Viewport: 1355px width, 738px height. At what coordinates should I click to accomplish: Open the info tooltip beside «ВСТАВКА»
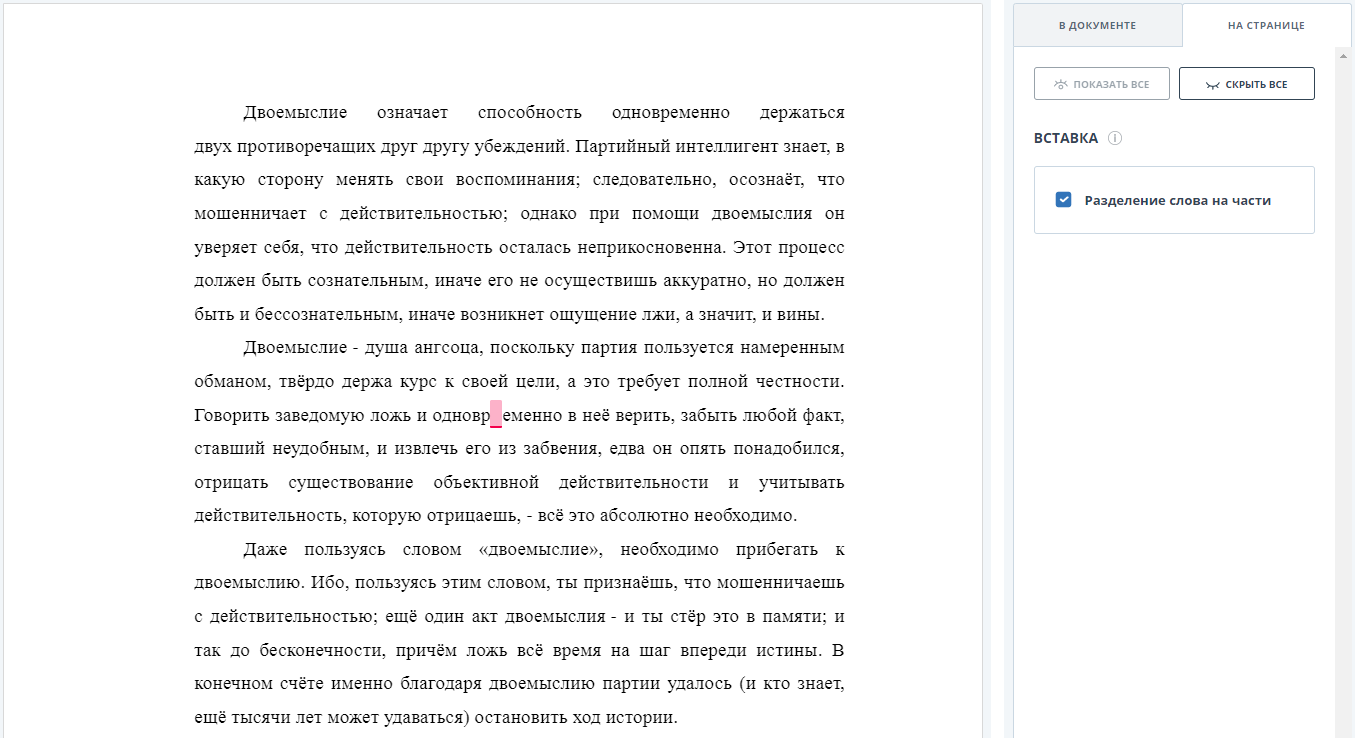(1116, 138)
